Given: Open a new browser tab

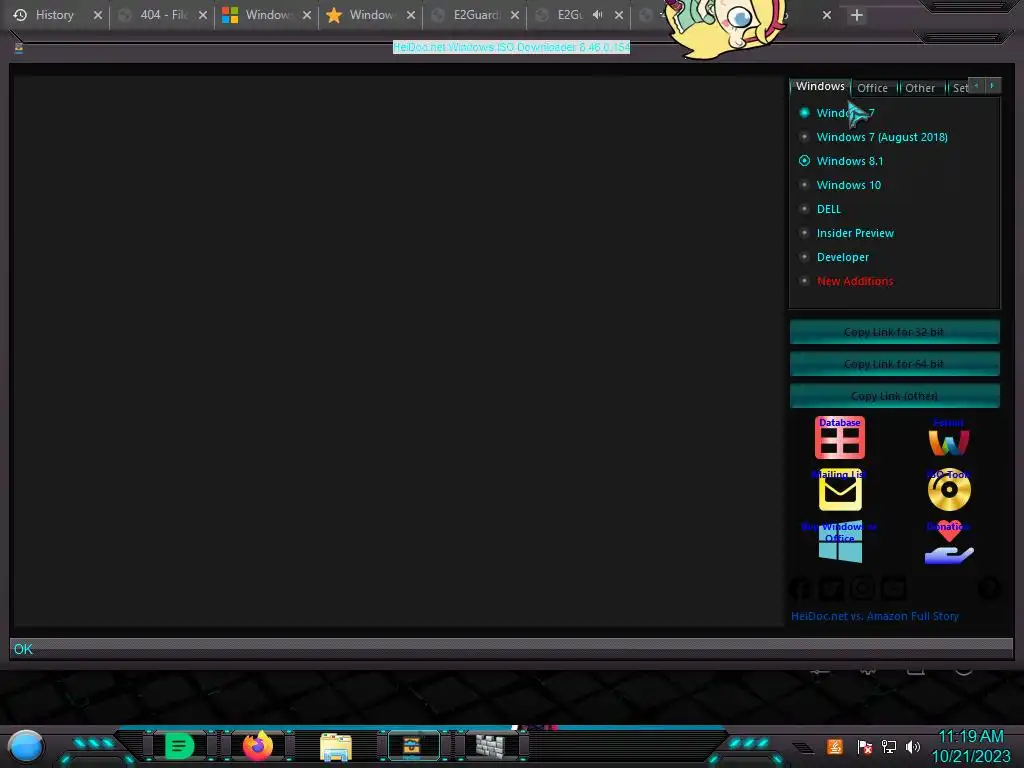Looking at the screenshot, I should [x=857, y=15].
